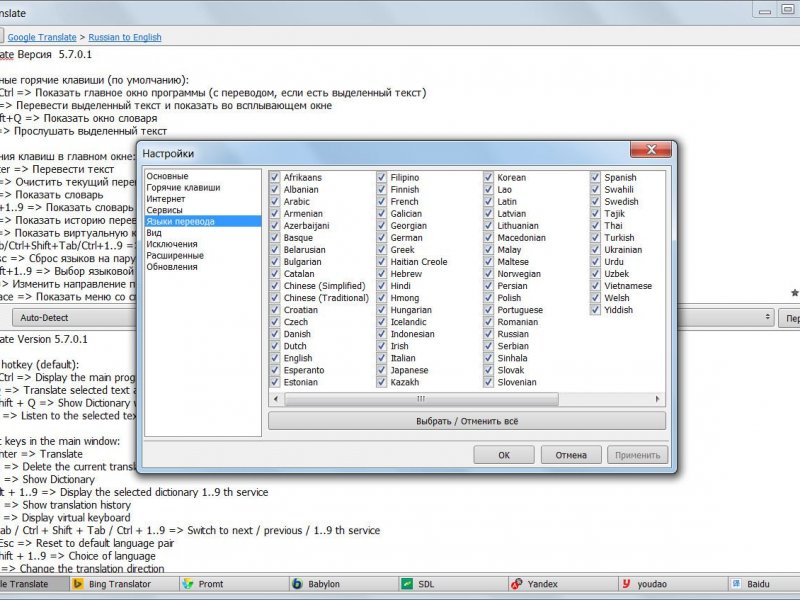
Task: Cancel the dialog with Отмена
Action: 571,455
